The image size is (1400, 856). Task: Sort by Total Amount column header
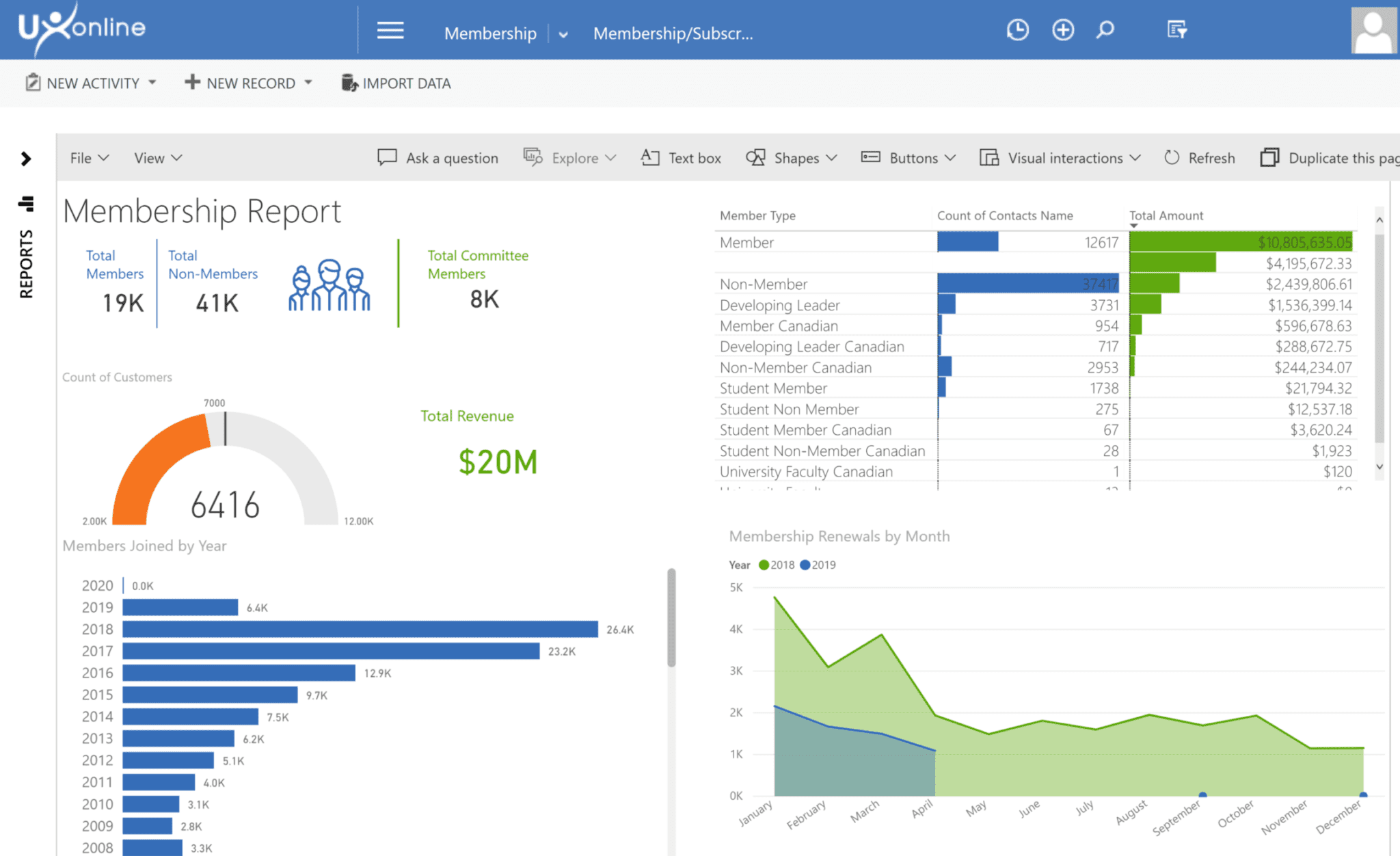1166,215
